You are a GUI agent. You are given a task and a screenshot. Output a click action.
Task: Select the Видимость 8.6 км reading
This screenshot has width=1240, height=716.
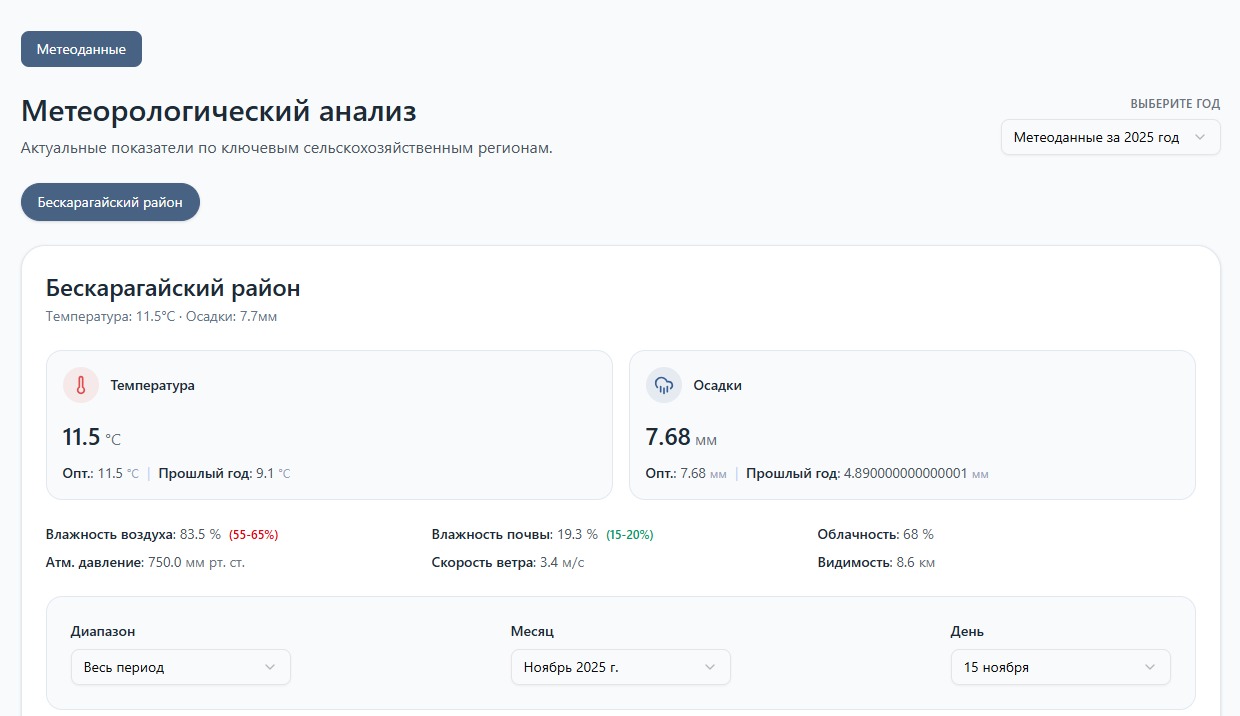click(876, 563)
